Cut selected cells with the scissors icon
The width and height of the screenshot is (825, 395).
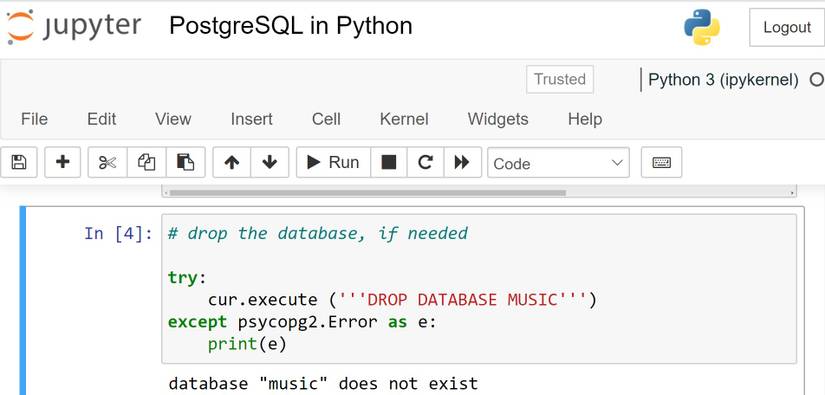tap(107, 163)
